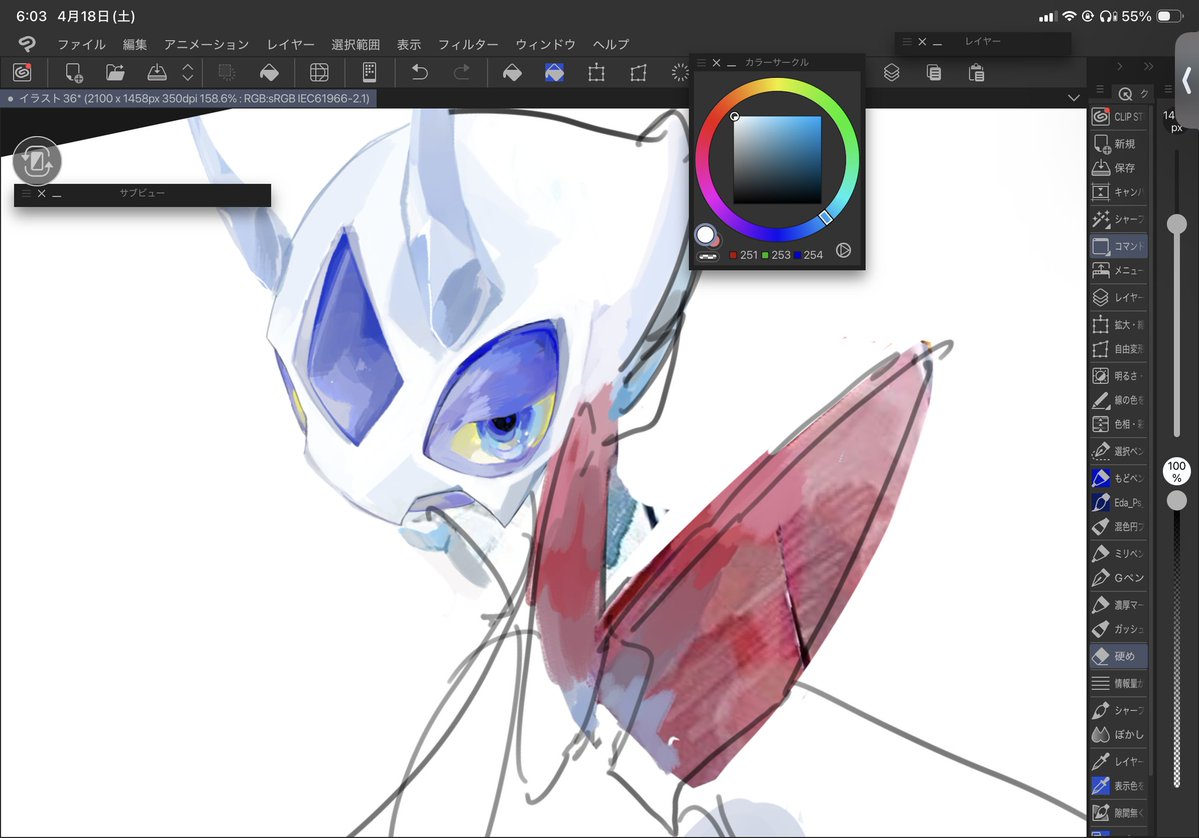Select the ぼかし blur tool

[x=1119, y=734]
